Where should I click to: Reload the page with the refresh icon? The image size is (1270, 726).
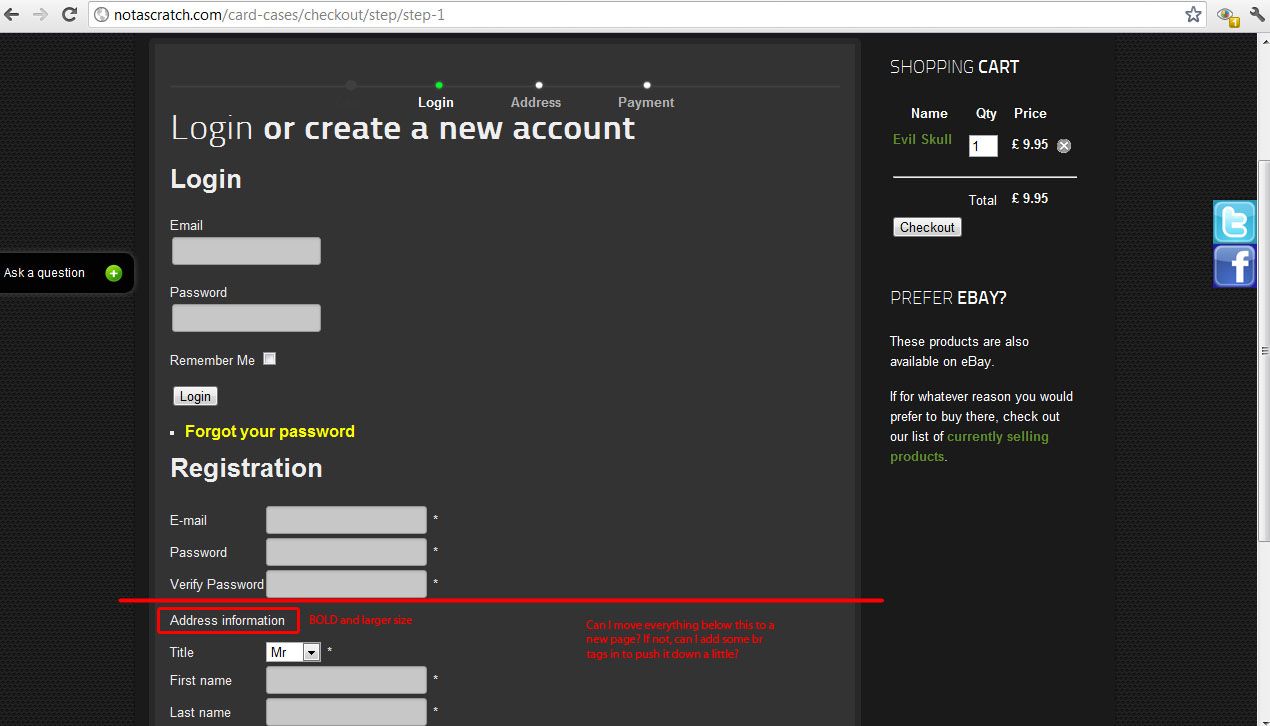(69, 14)
